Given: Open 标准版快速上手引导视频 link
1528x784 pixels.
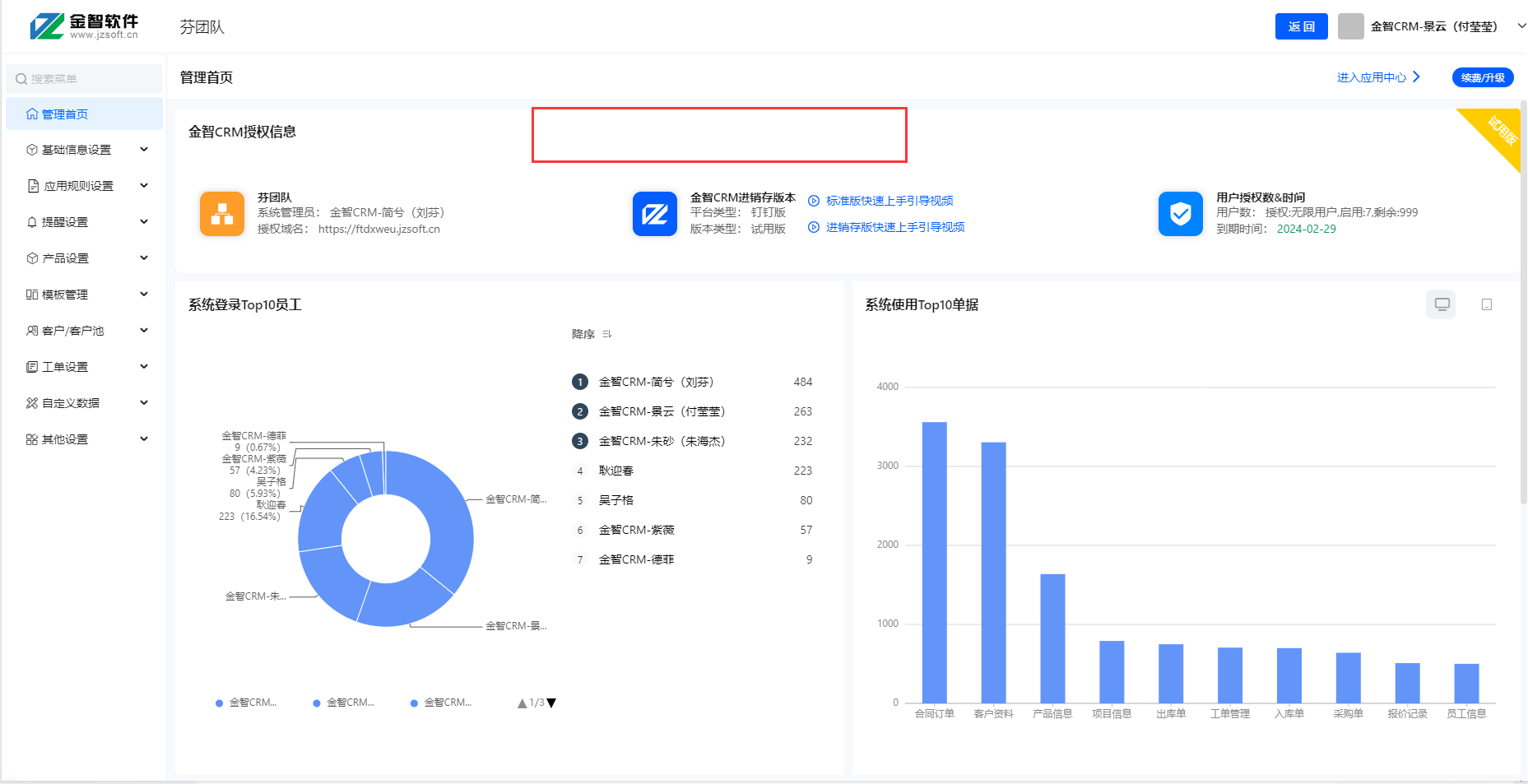Looking at the screenshot, I should pos(889,201).
